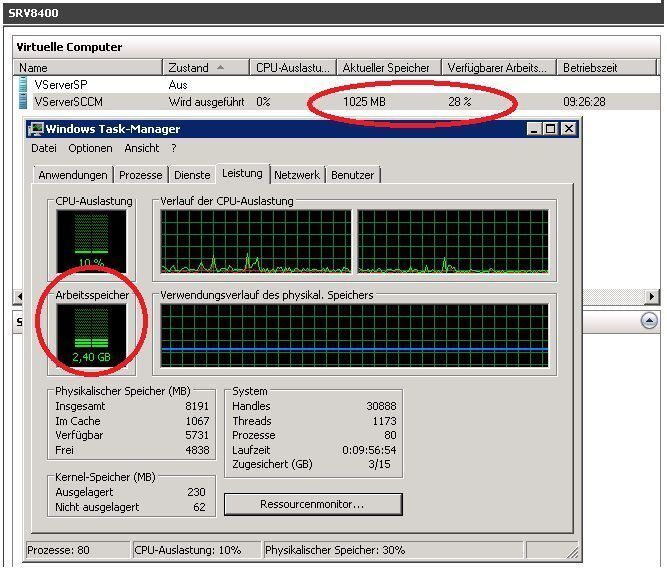667x584 pixels.
Task: Click the 28 % available memory value
Action: [x=459, y=102]
